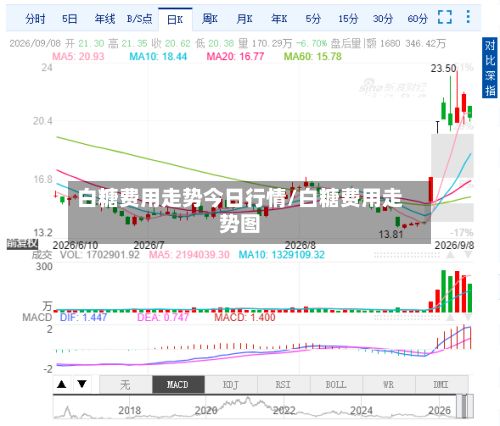Click black up arrow in indicator bar
This screenshot has width=500, height=426.
(61, 384)
